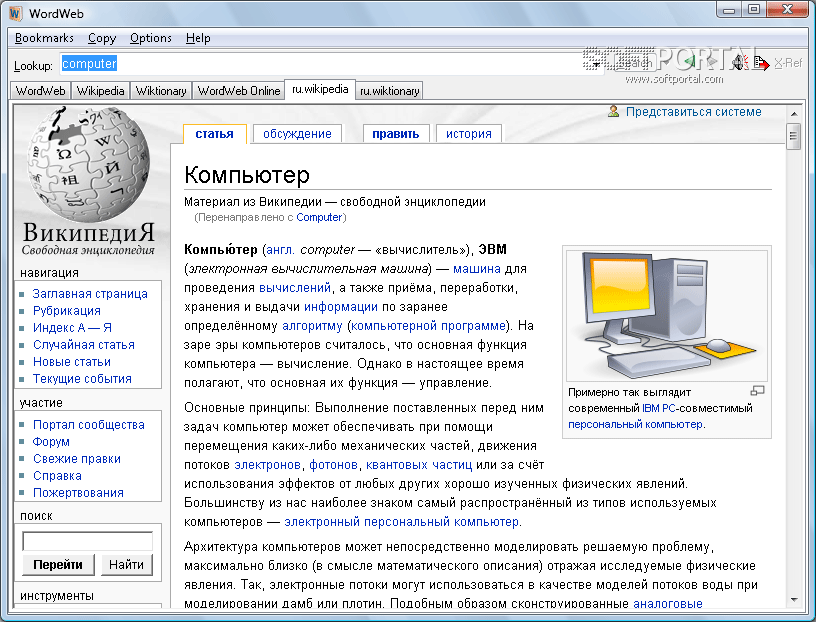Open 'Рубрикация' in navigation

[67, 311]
